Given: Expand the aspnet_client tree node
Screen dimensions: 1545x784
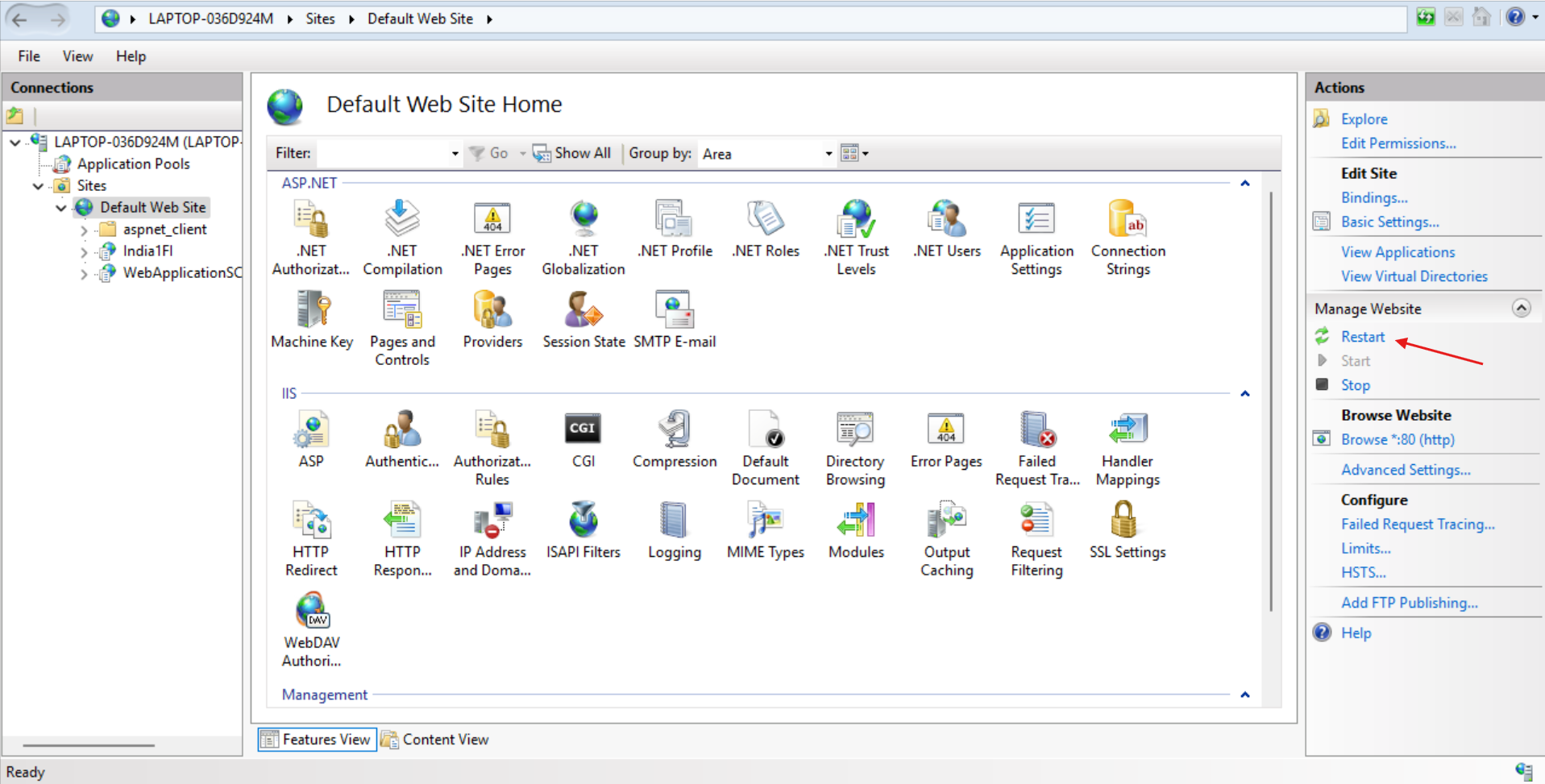Looking at the screenshot, I should pos(84,230).
